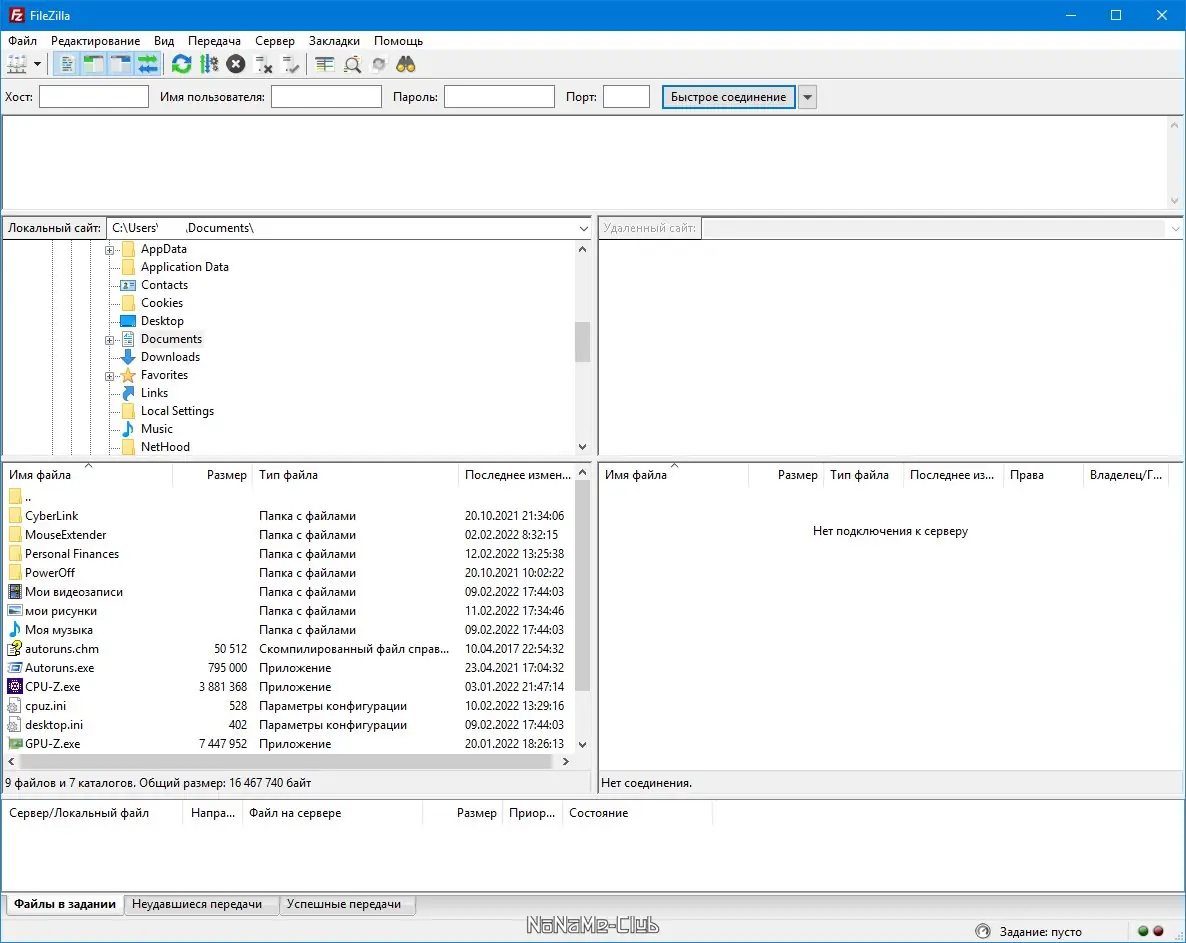Open the Закладки menu

click(334, 41)
